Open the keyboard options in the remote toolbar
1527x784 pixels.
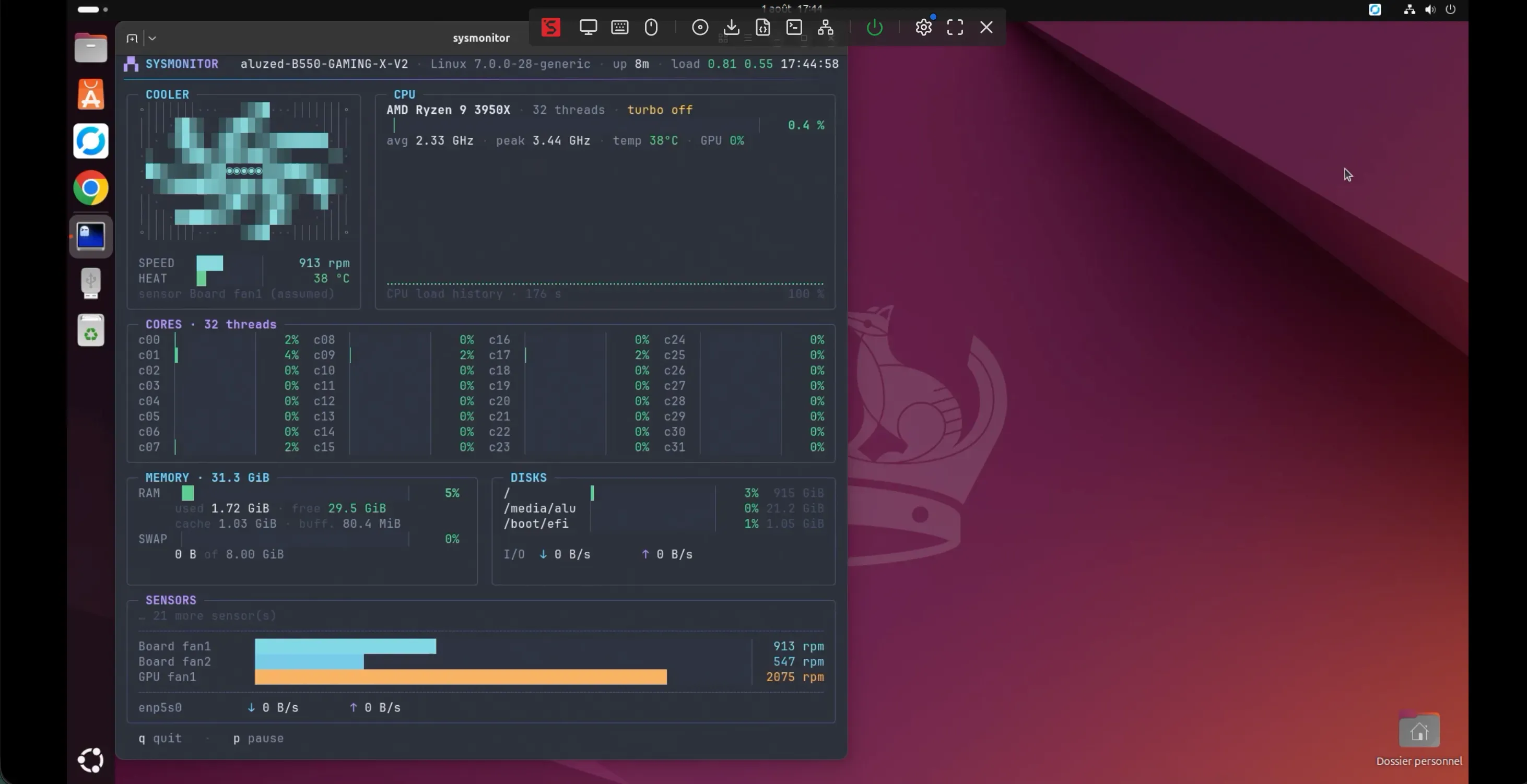(619, 27)
